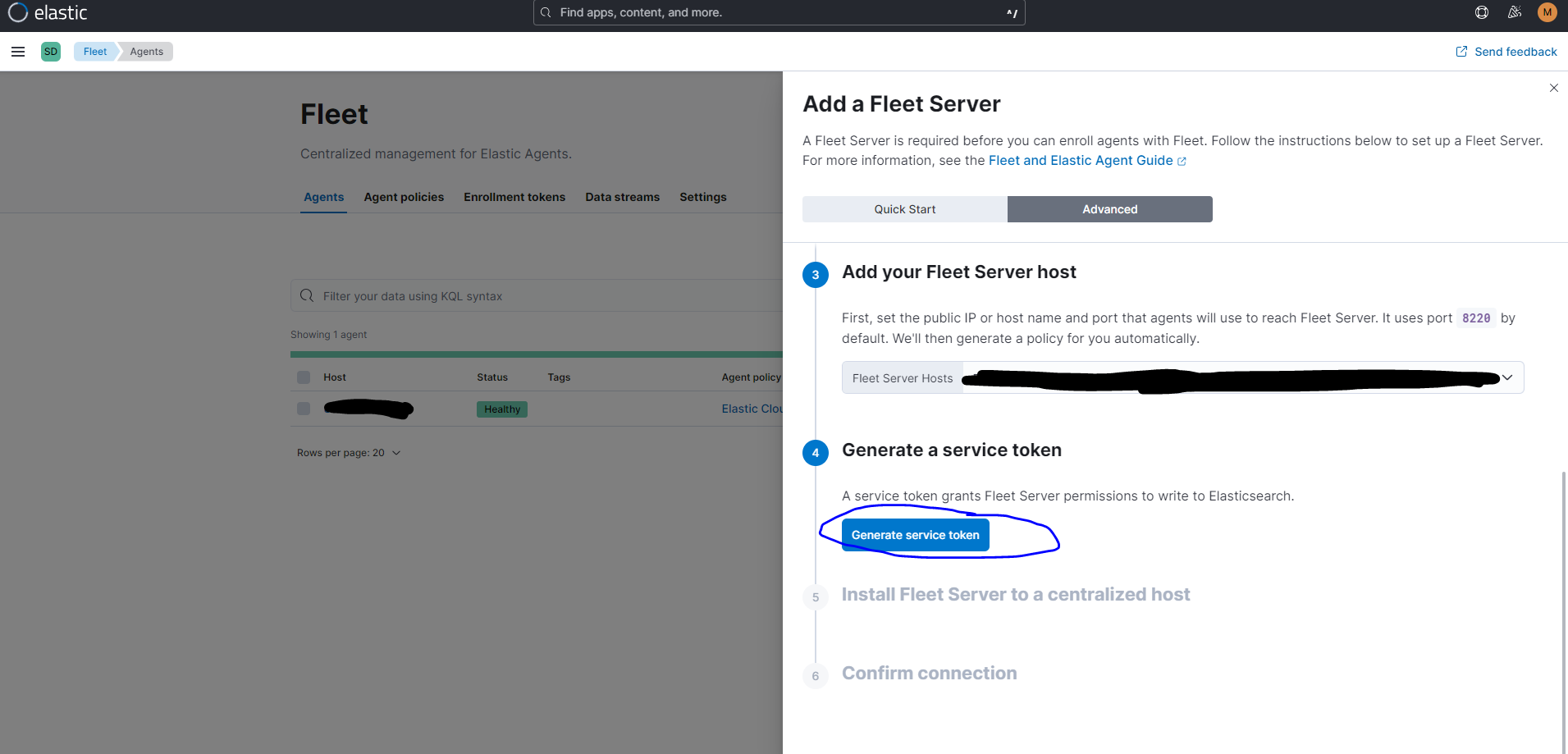Viewport: 1568px width, 754px height.
Task: Click the Host column header
Action: tap(335, 377)
